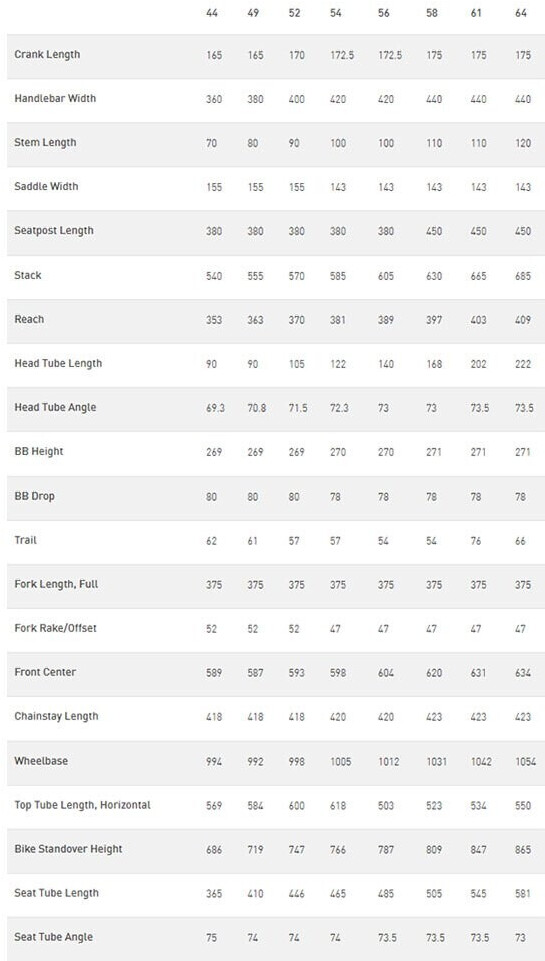Click the size 44 column header

212,13
